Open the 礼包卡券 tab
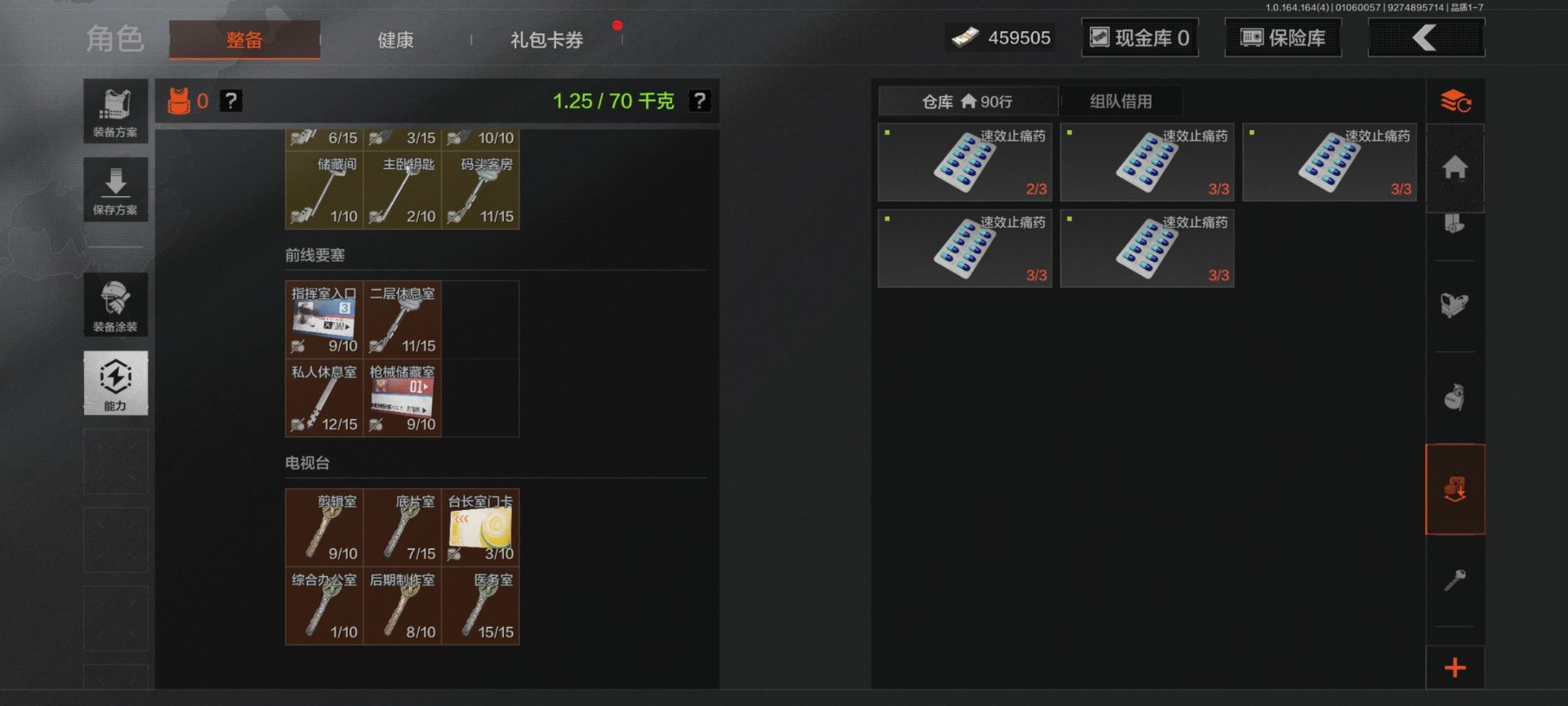This screenshot has width=1568, height=706. (546, 39)
